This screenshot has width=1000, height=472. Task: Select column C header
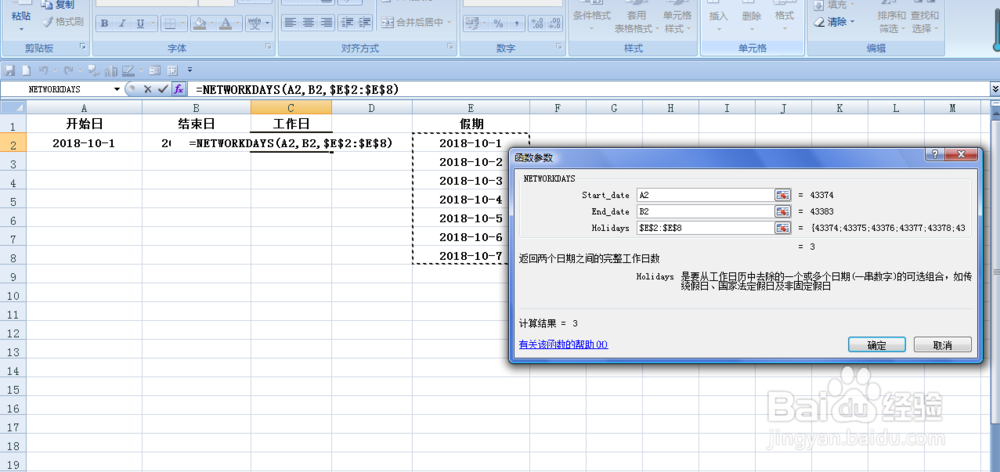pos(291,108)
